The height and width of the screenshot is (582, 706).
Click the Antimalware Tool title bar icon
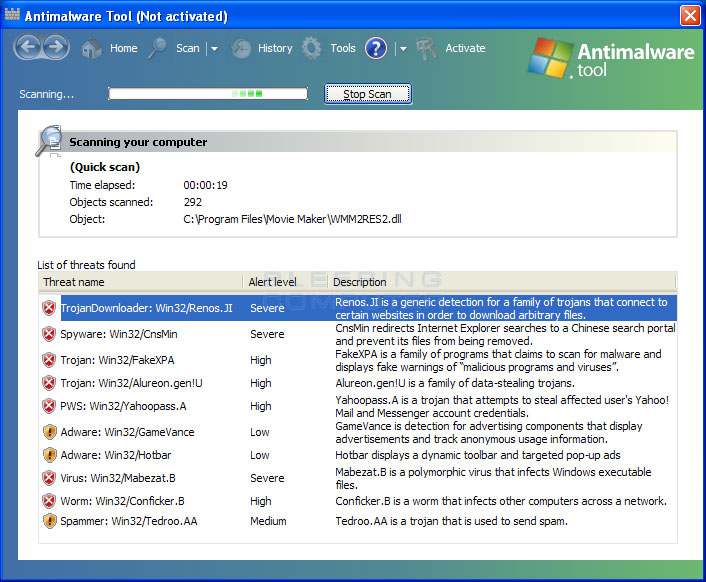pyautogui.click(x=12, y=15)
